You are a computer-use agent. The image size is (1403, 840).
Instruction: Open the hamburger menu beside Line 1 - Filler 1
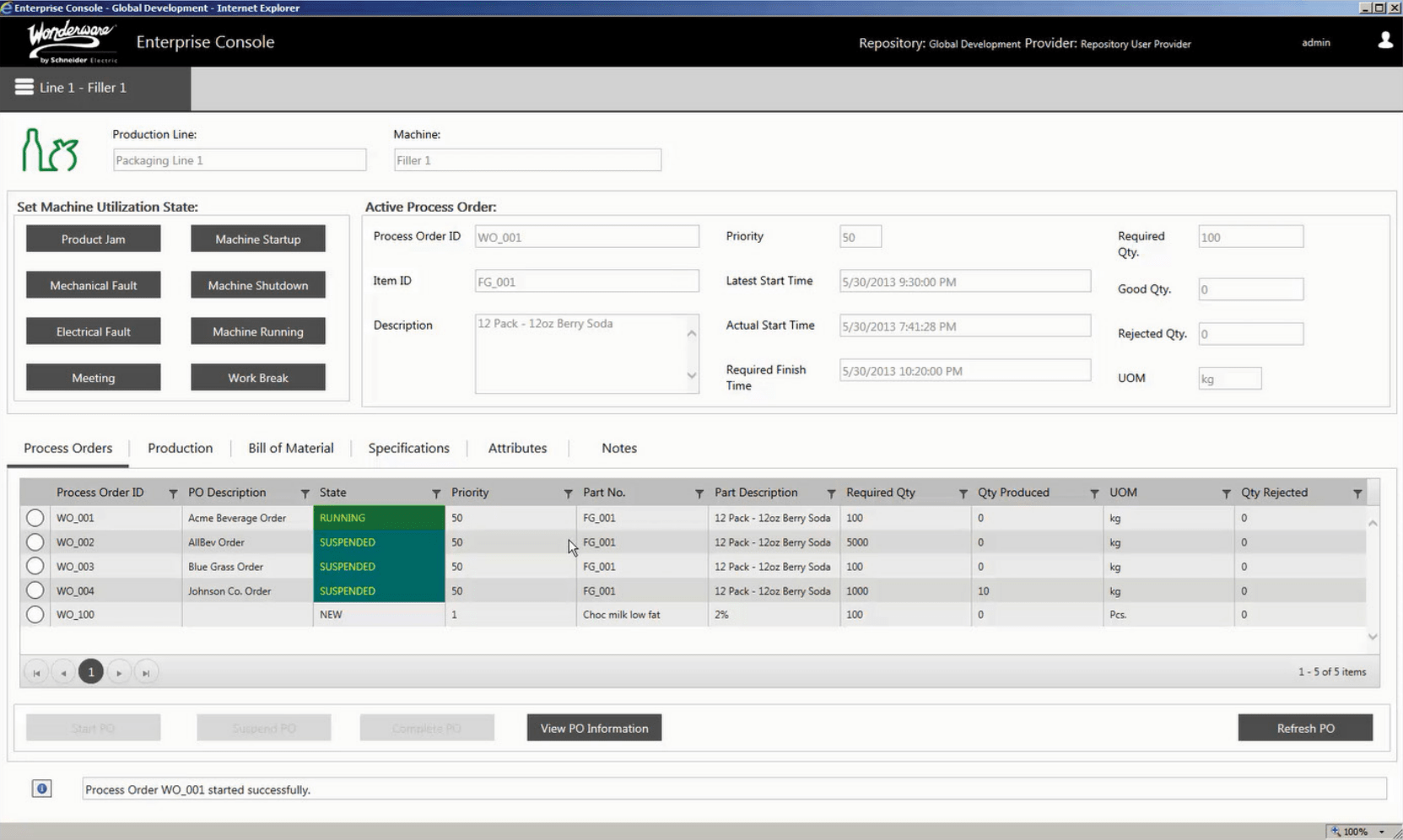(24, 87)
